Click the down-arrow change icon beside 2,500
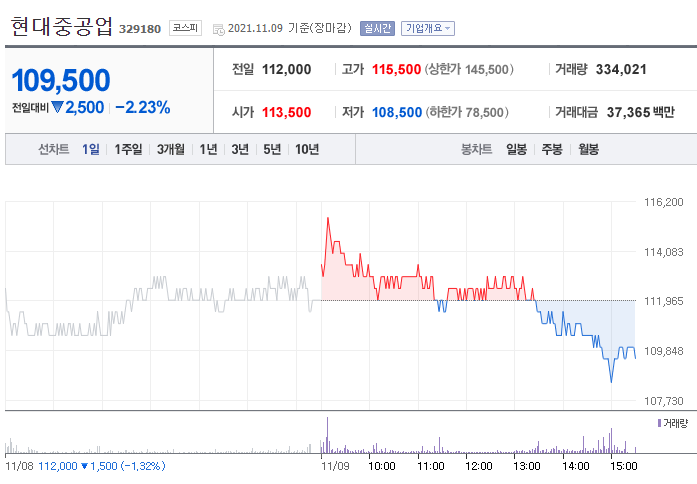This screenshot has height=484, width=697. pyautogui.click(x=57, y=107)
